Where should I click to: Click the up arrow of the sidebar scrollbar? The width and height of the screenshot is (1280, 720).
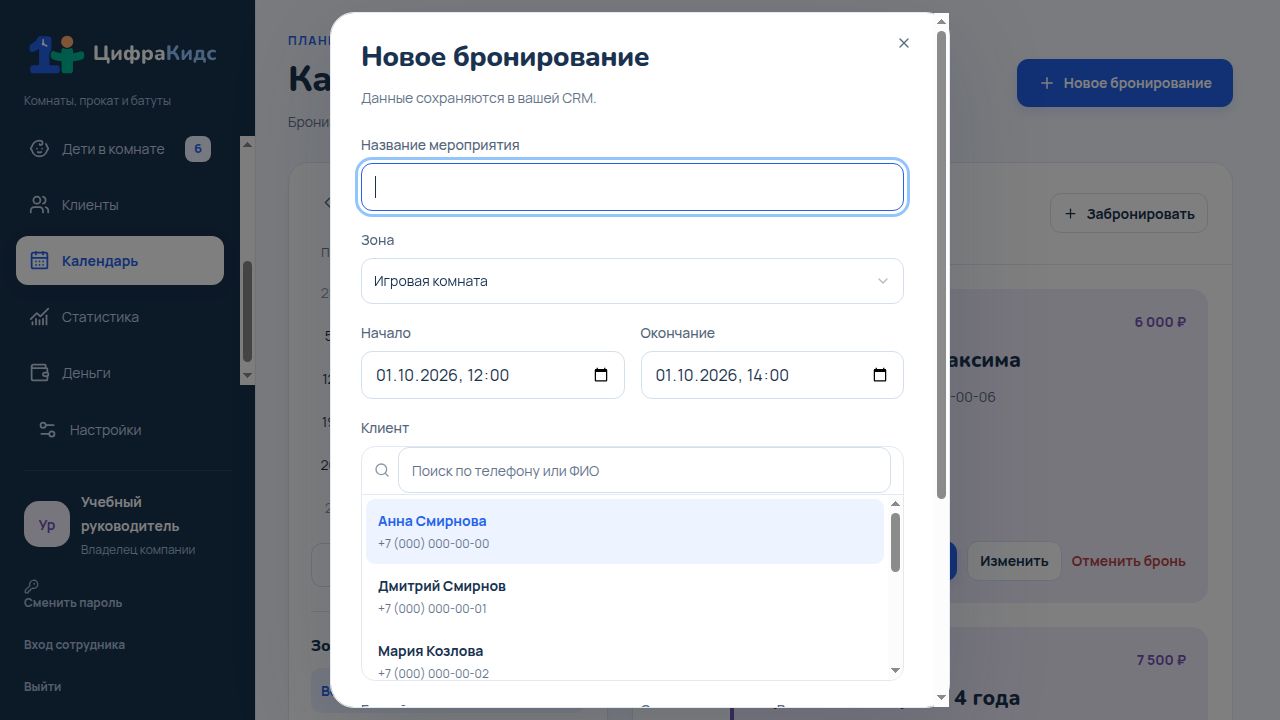tap(248, 144)
